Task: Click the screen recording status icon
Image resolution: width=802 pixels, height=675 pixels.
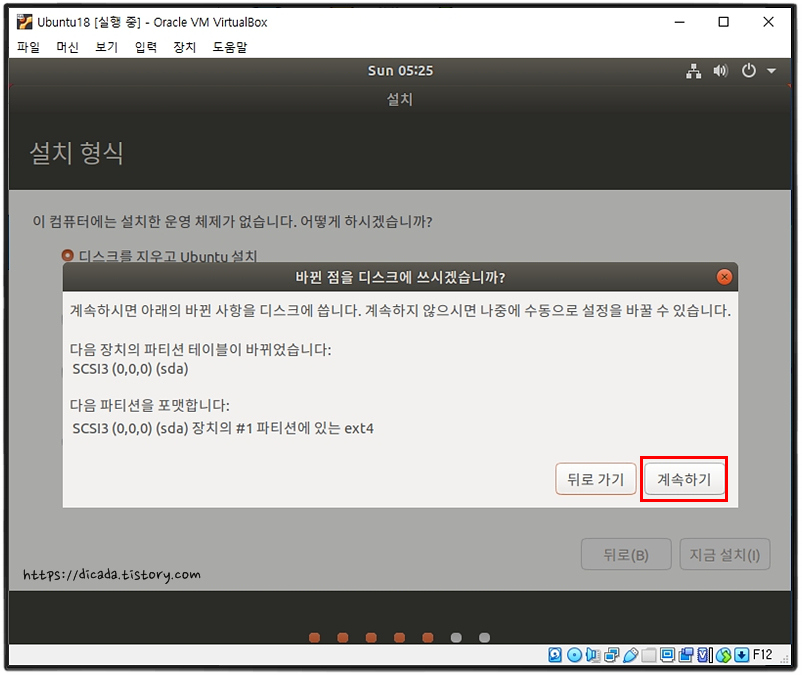Action: [686, 655]
